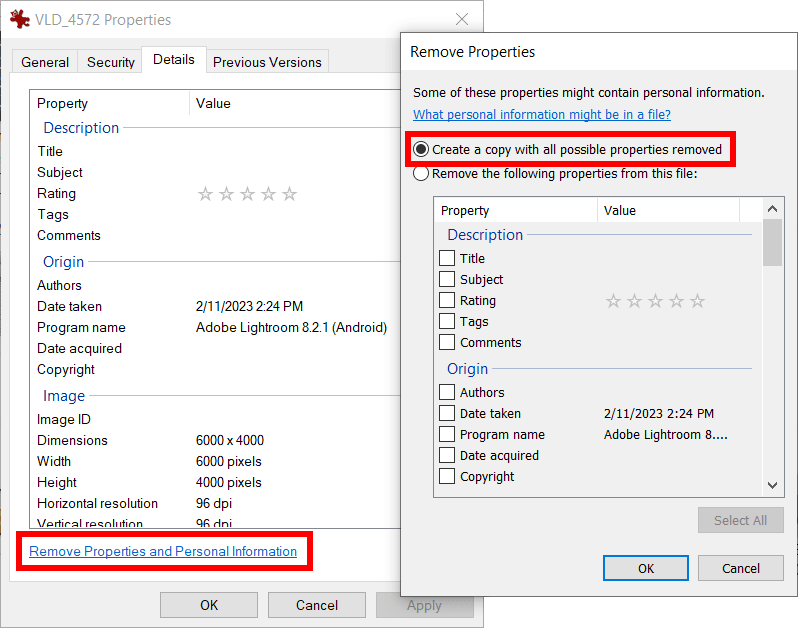Go to Previous Versions tab
Viewport: 798px width, 628px height.
click(267, 62)
